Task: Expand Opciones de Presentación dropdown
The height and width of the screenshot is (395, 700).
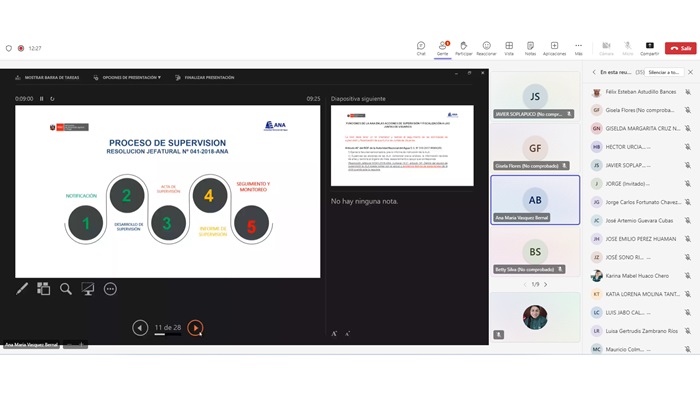Action: (127, 78)
